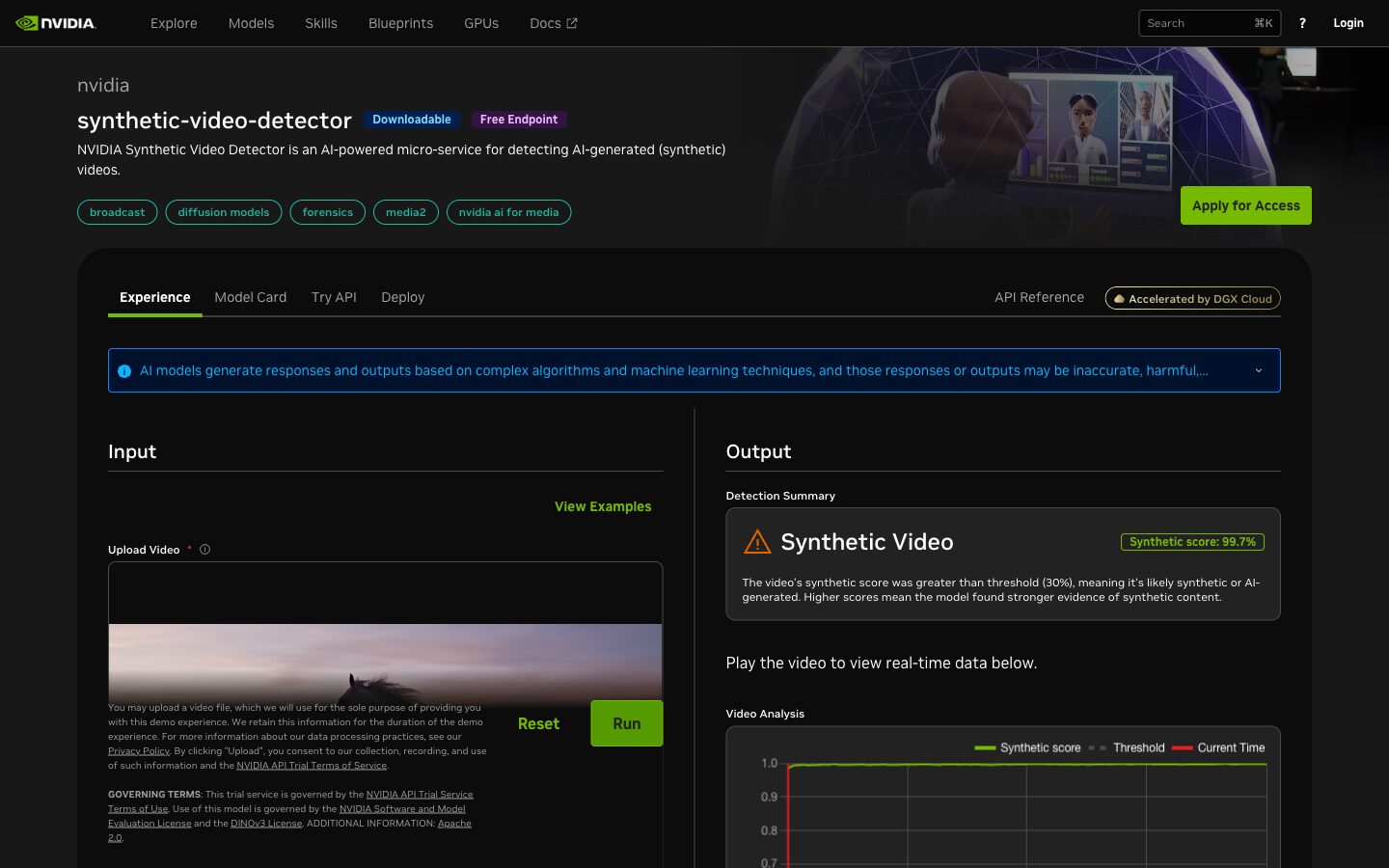
Task: Open the Explore menu
Action: (174, 23)
